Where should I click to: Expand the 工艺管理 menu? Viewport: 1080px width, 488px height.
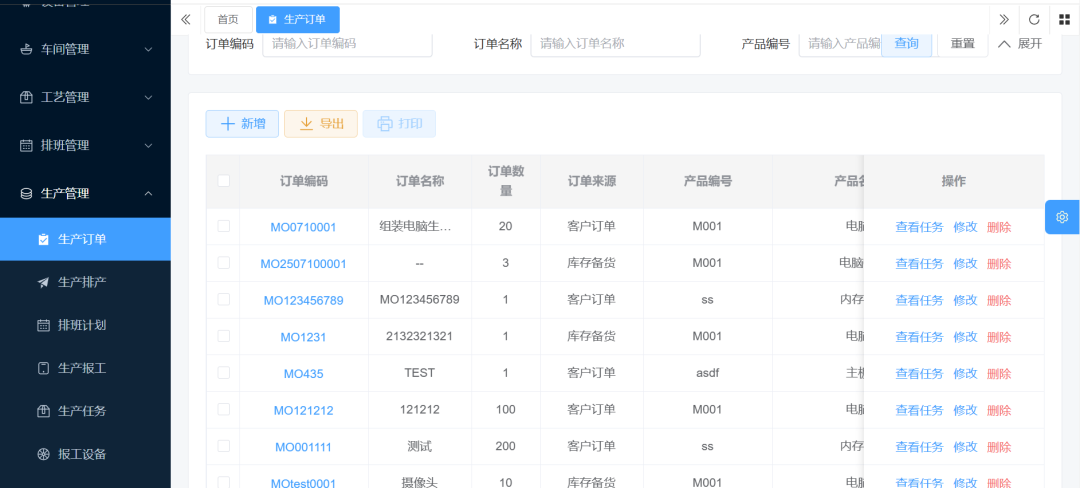coord(85,97)
